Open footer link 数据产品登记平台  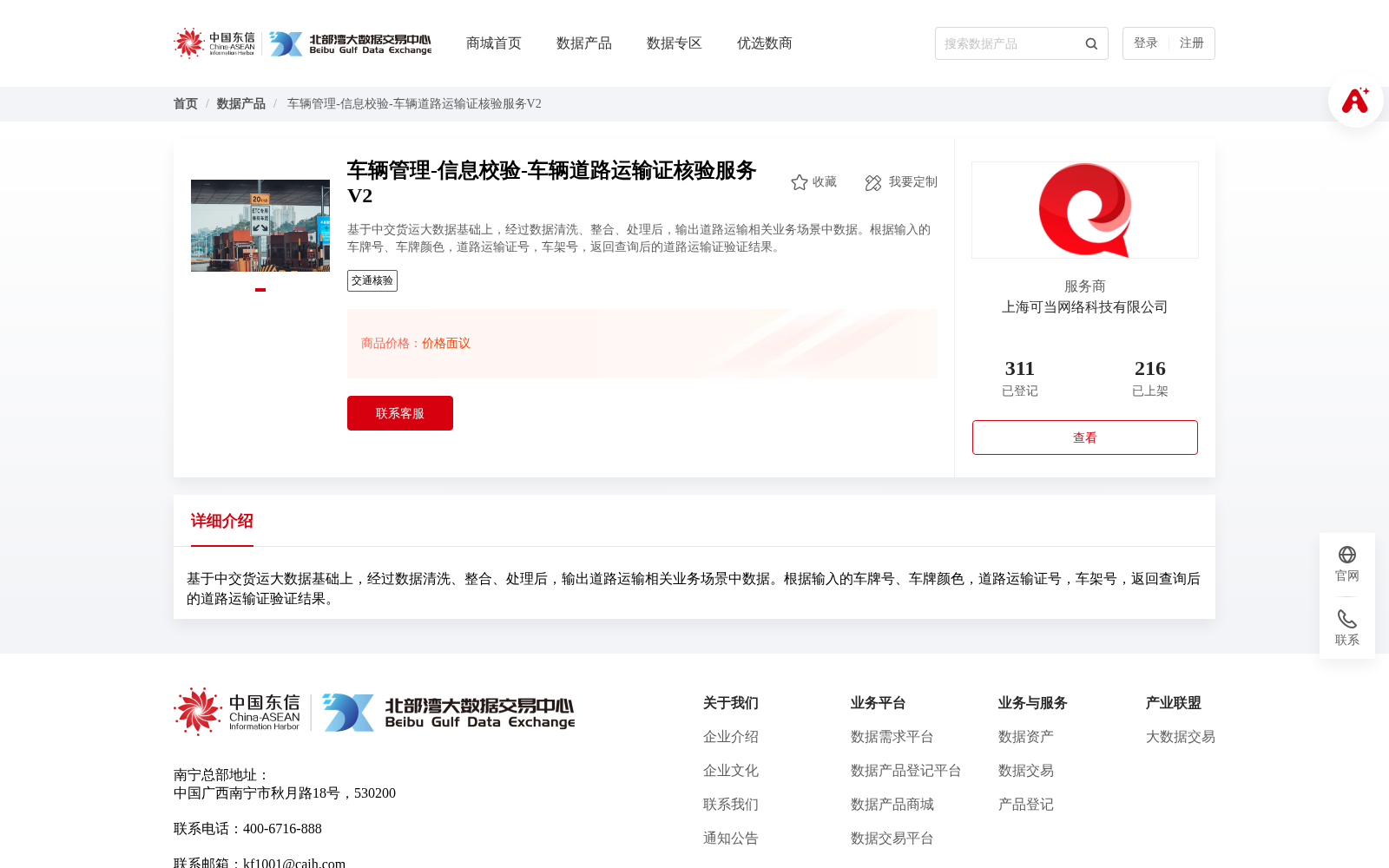tap(906, 771)
